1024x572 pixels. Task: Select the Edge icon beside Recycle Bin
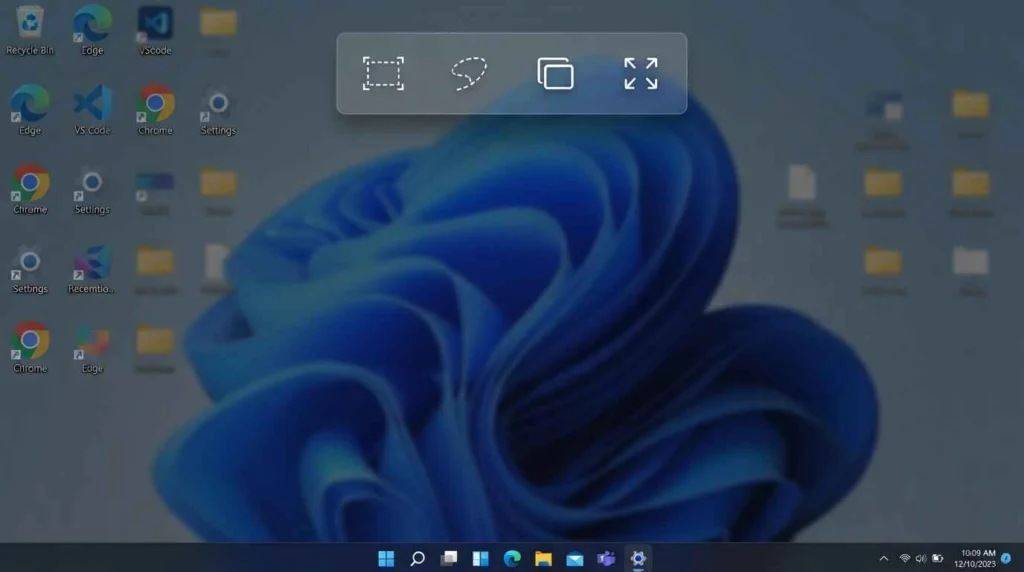point(92,31)
